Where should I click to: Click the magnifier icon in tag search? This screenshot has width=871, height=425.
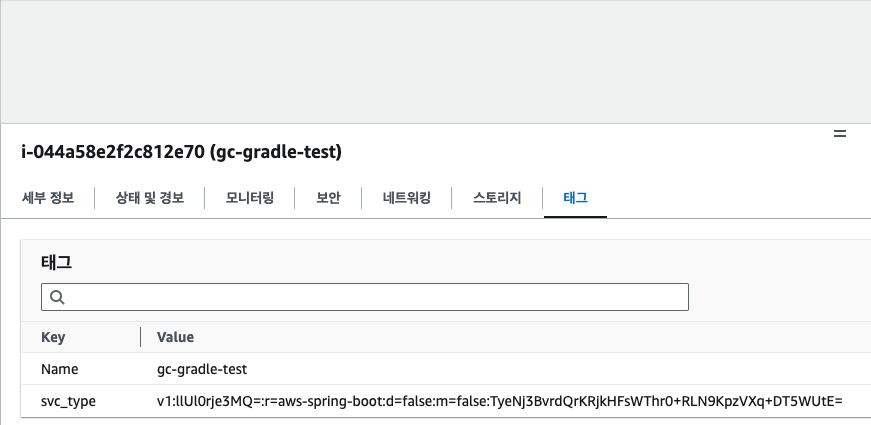(x=56, y=297)
